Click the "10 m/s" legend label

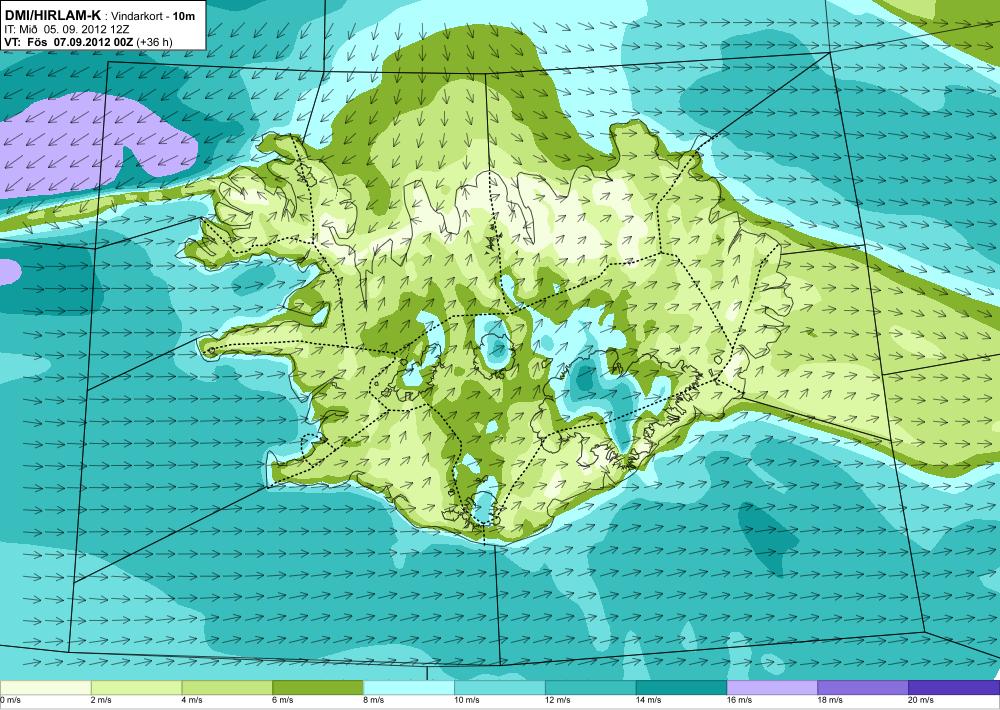tap(467, 700)
